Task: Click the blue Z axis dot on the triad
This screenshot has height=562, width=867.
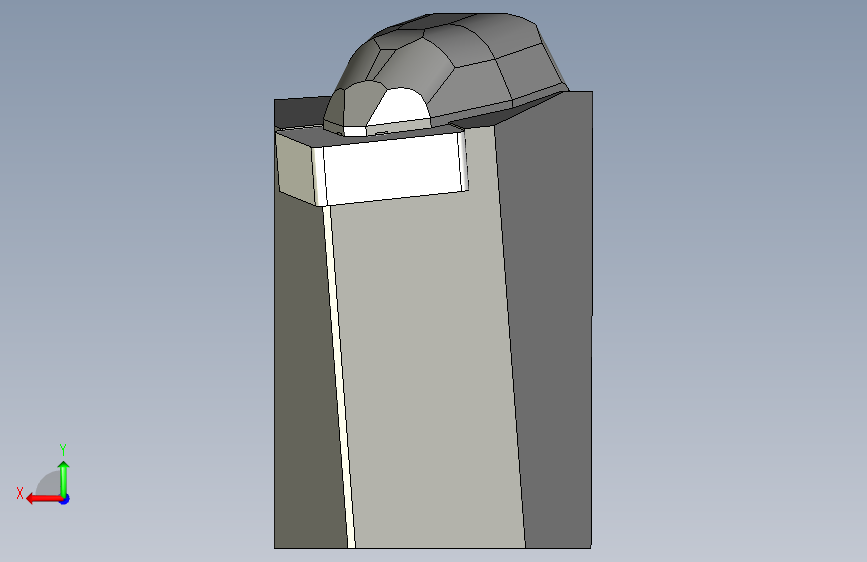Action: coord(65,500)
